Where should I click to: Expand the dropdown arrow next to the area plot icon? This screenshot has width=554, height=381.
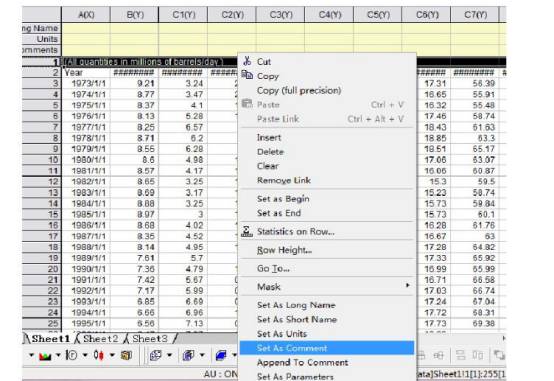coord(58,354)
